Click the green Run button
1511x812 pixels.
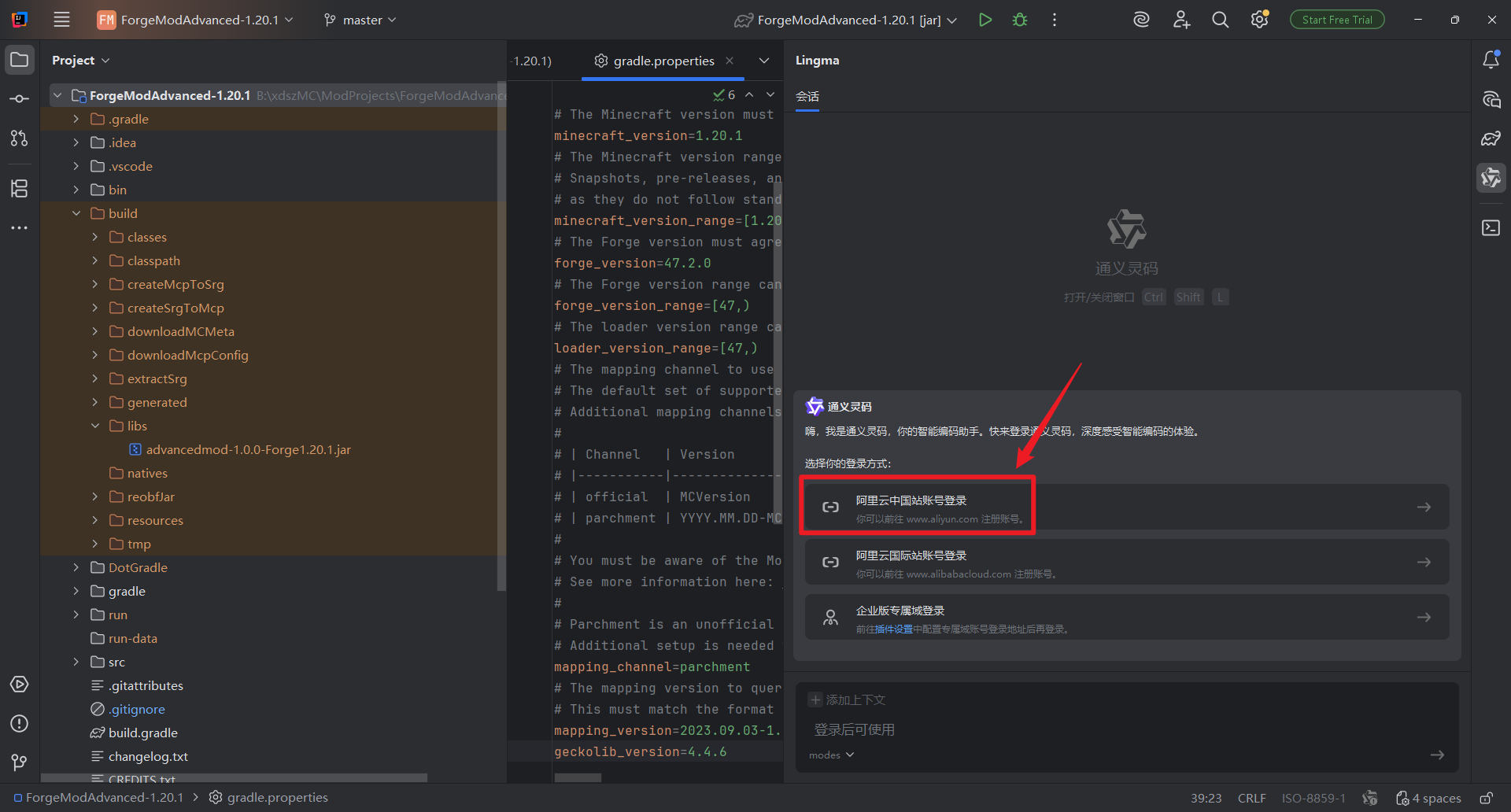(x=985, y=20)
